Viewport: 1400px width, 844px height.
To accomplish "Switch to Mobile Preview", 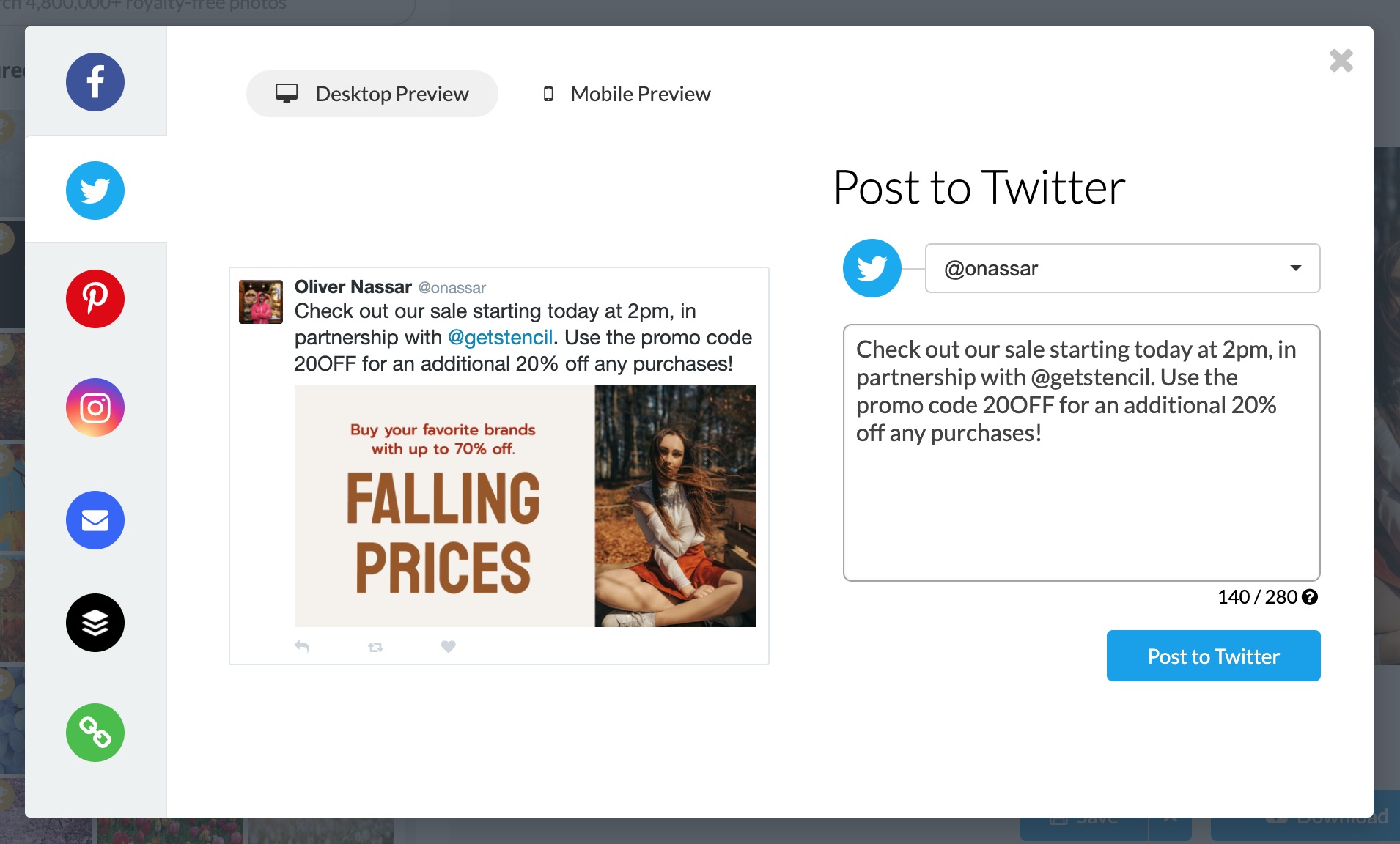I will (x=625, y=93).
